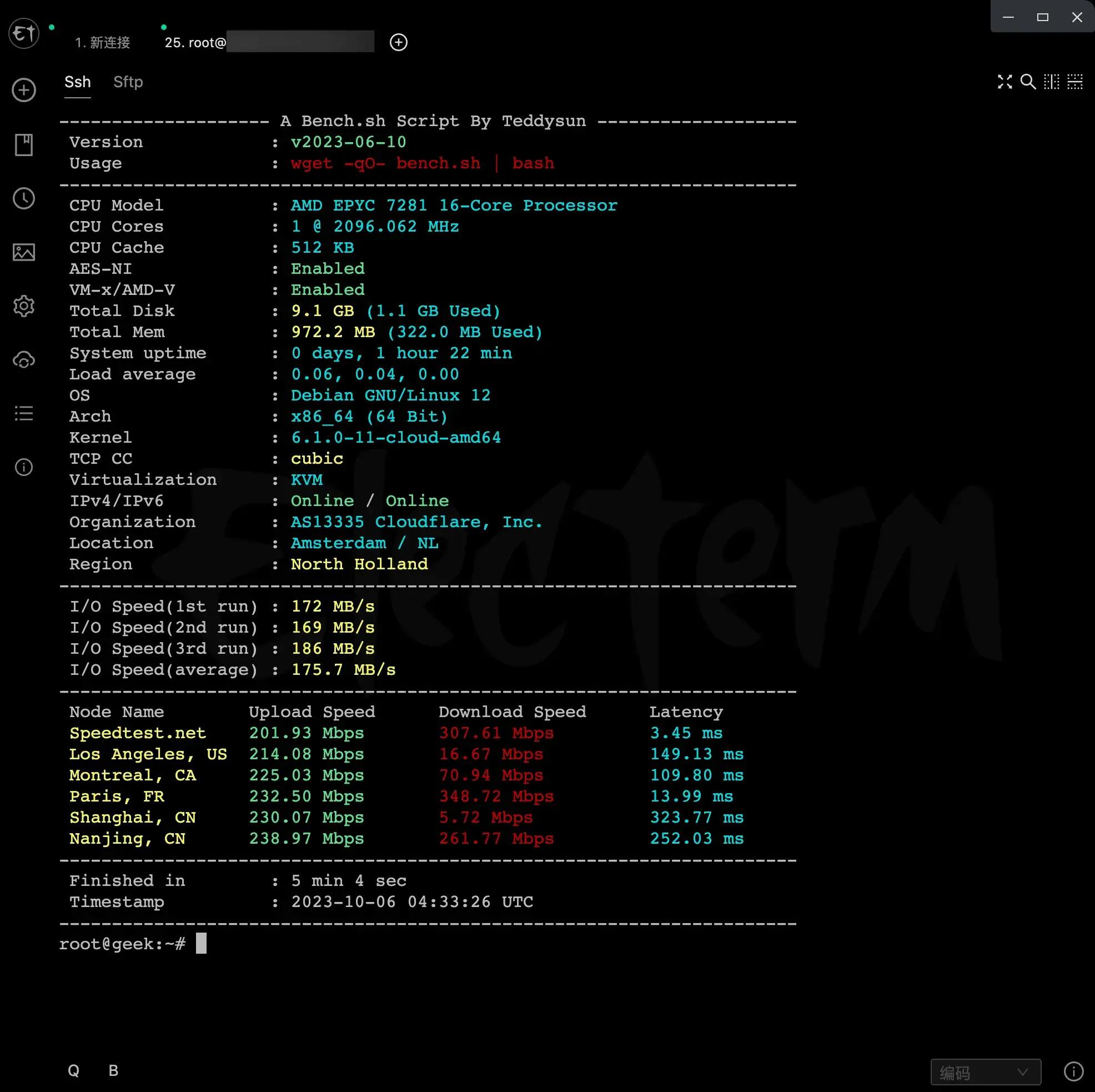Split terminal horizontally icon
This screenshot has height=1092, width=1095.
tap(1074, 82)
